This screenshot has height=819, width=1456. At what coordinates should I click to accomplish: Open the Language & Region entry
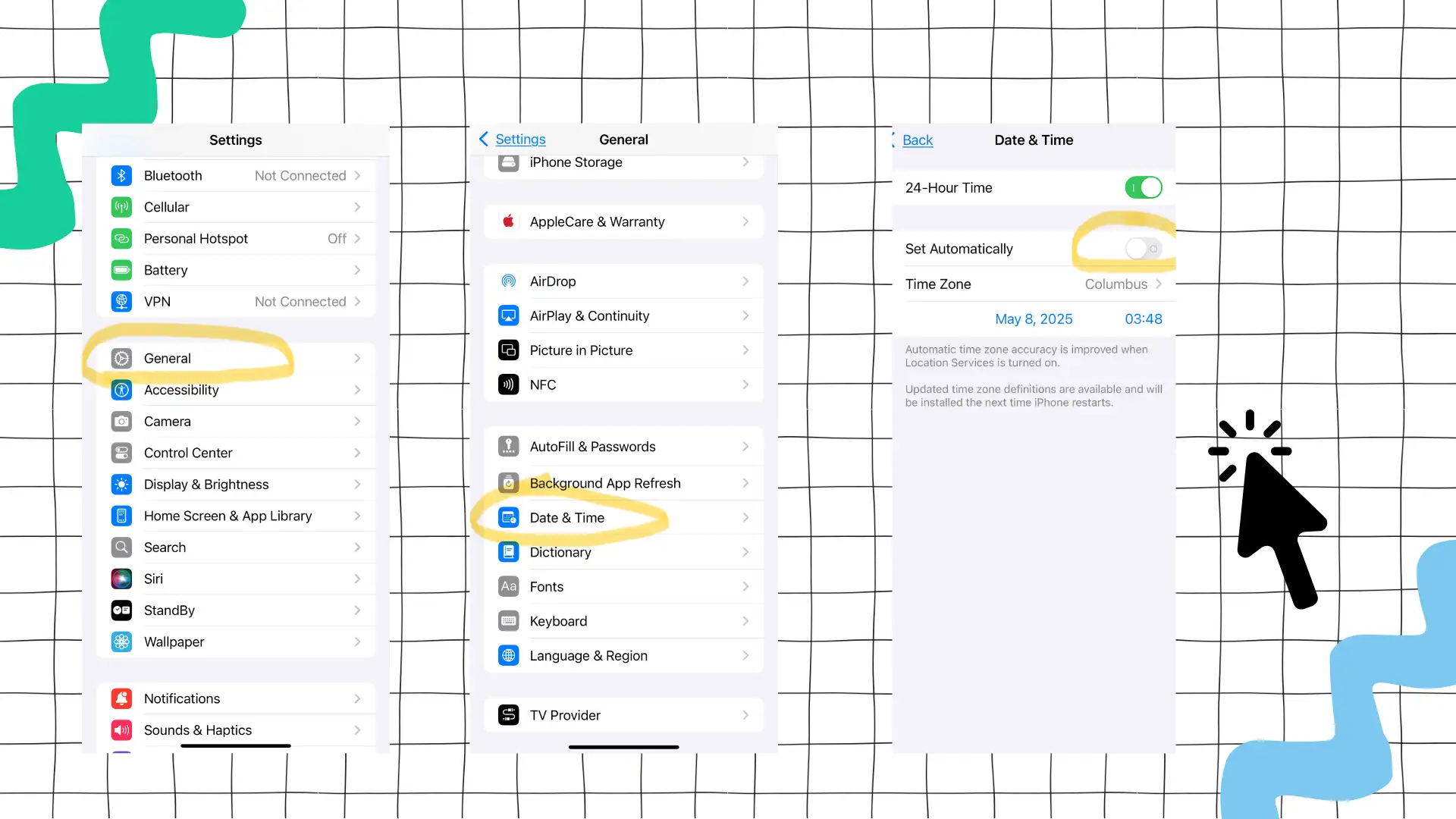point(624,655)
